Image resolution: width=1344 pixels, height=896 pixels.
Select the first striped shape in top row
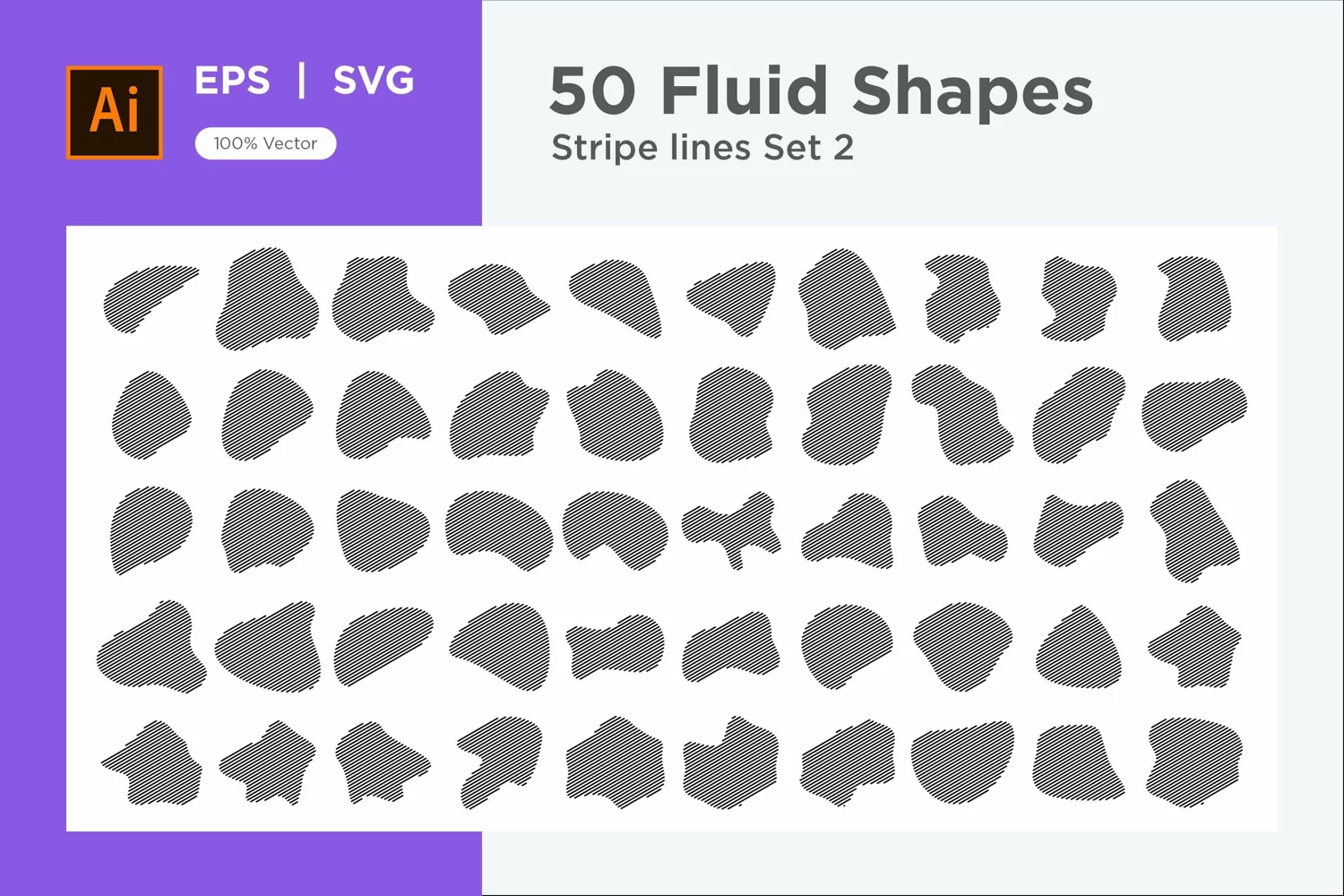(x=150, y=298)
